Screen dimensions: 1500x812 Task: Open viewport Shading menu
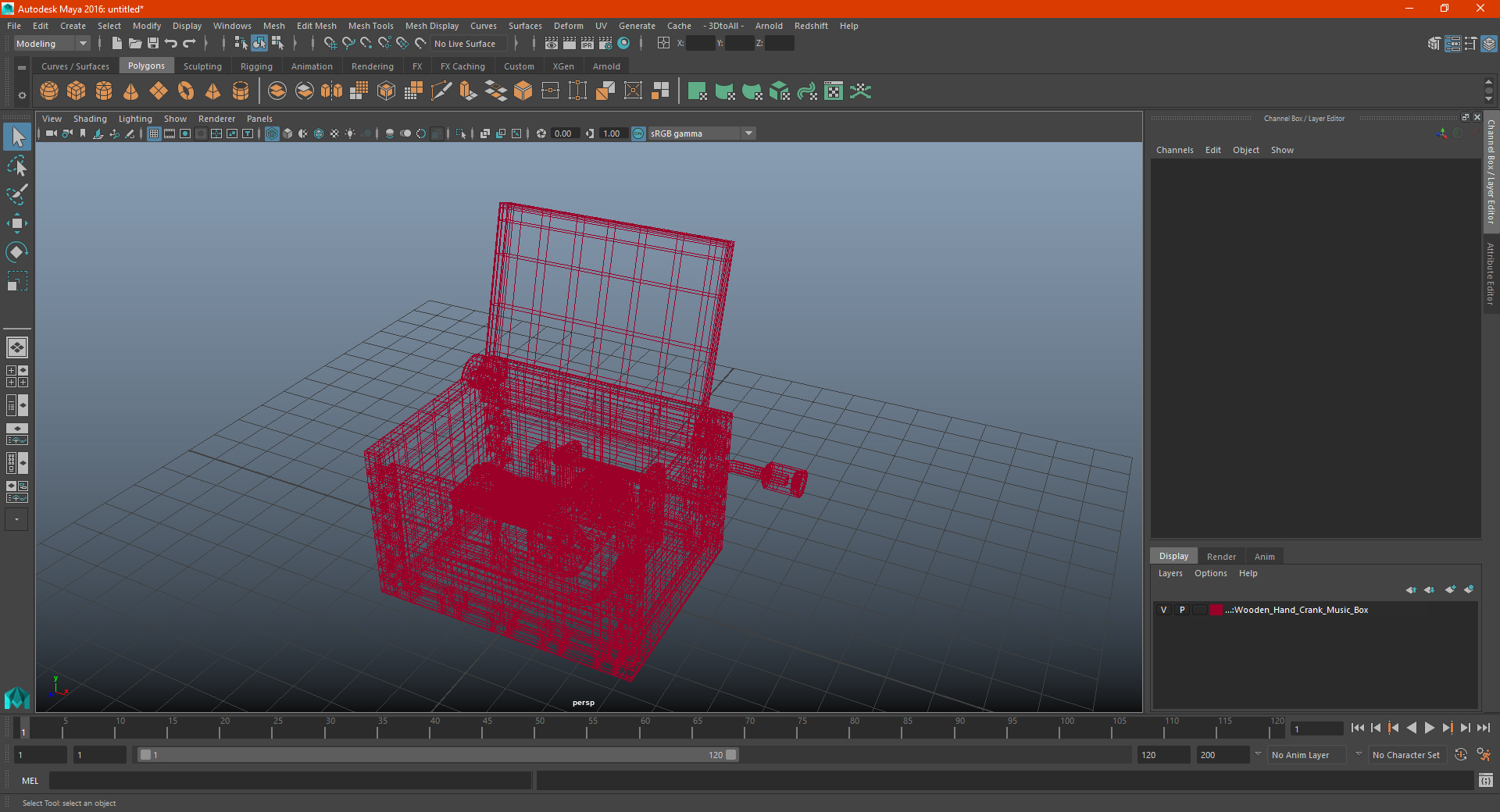[90, 119]
